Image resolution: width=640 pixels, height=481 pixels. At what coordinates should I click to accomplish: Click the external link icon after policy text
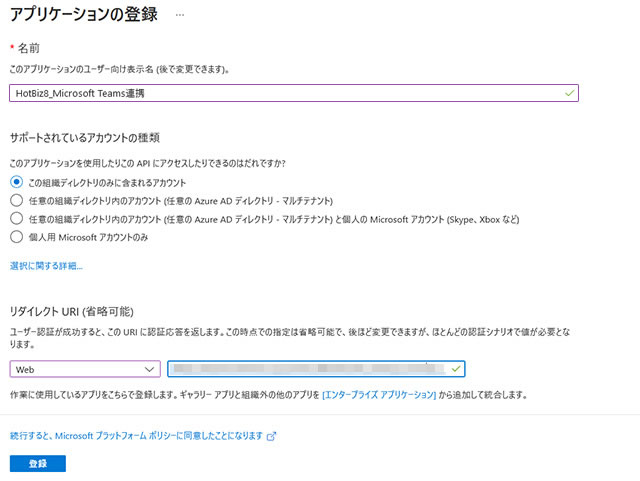[x=271, y=436]
